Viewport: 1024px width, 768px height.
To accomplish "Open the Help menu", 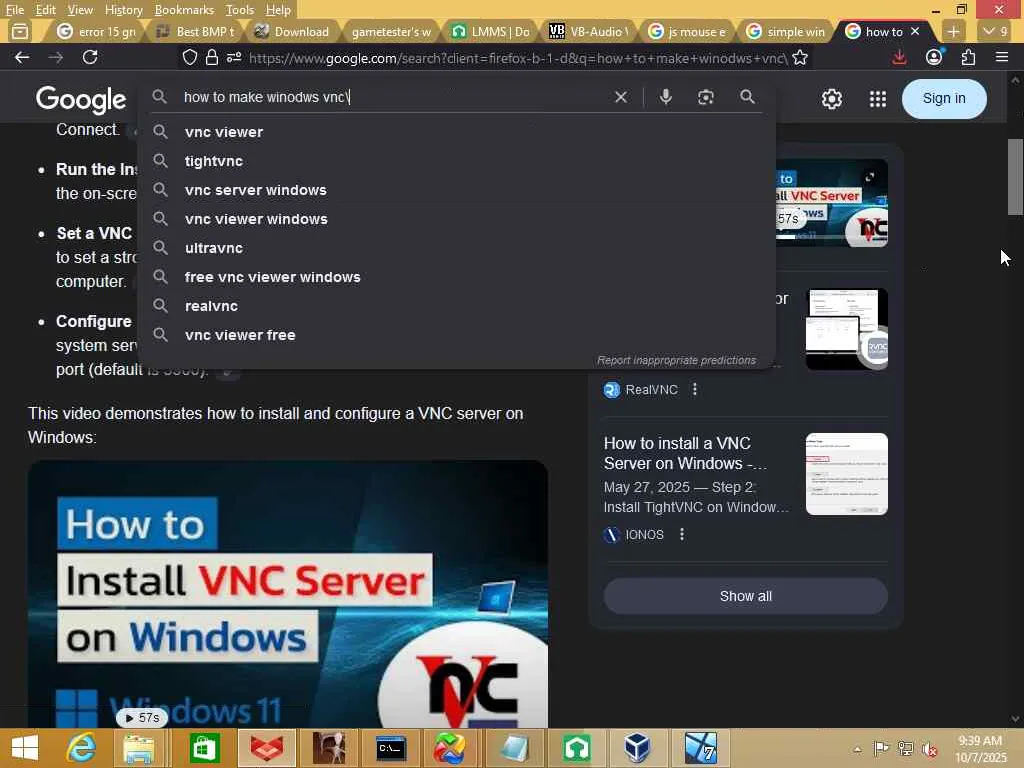I will point(278,10).
